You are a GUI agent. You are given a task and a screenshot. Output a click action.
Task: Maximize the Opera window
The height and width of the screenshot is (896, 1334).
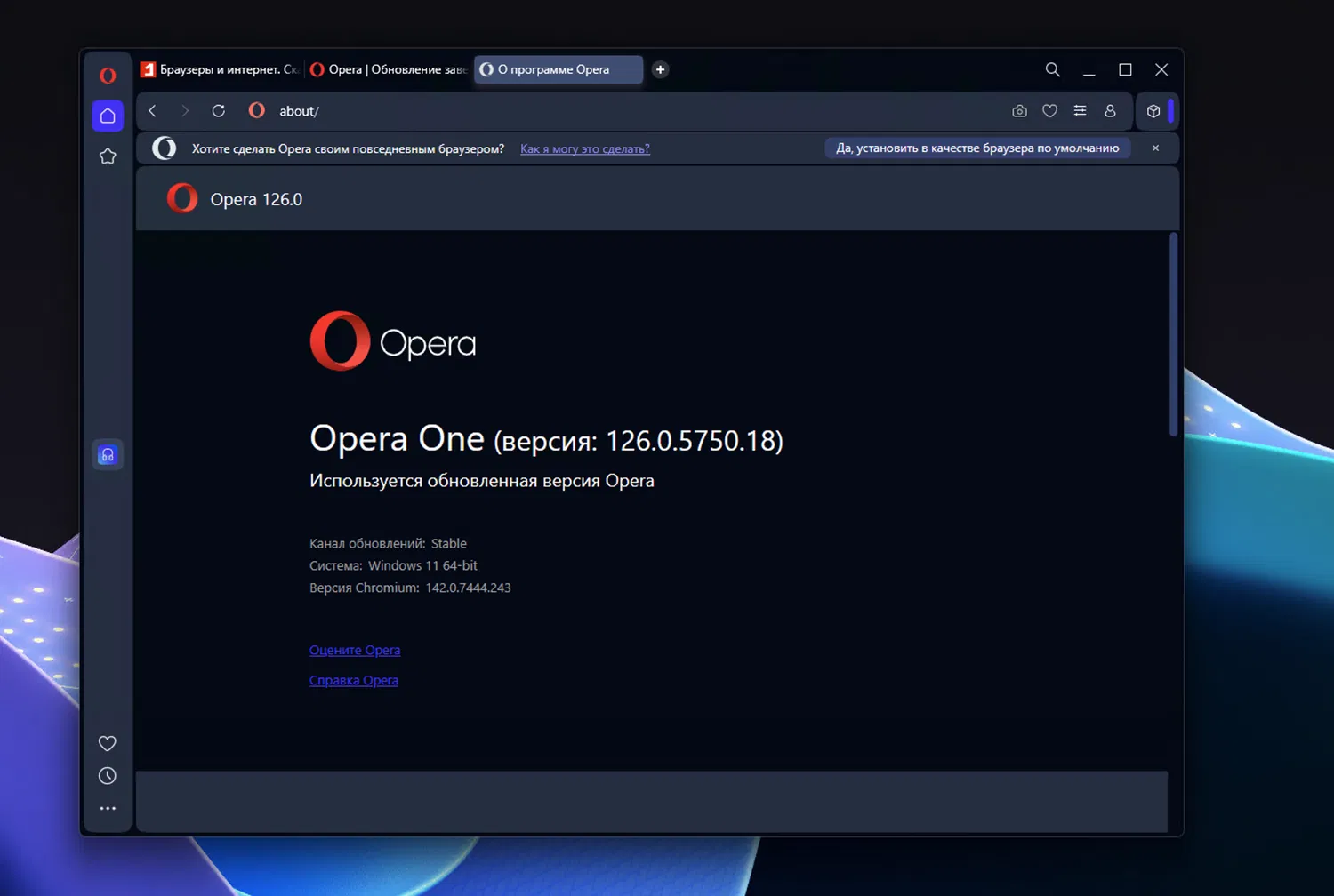(x=1125, y=69)
